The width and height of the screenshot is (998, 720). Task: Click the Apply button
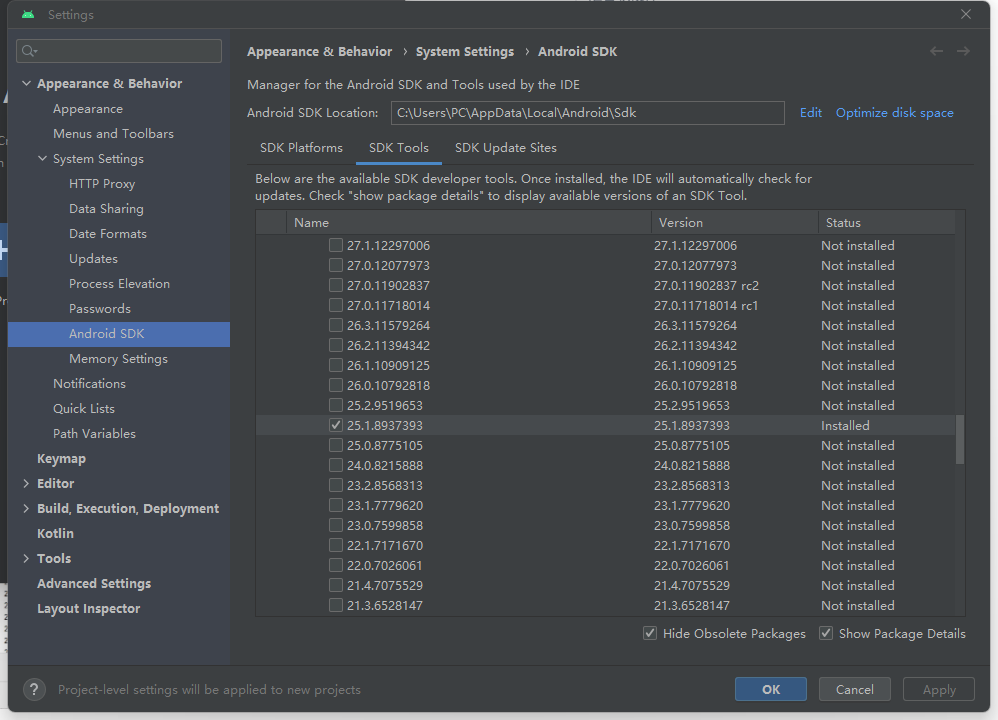click(x=939, y=689)
